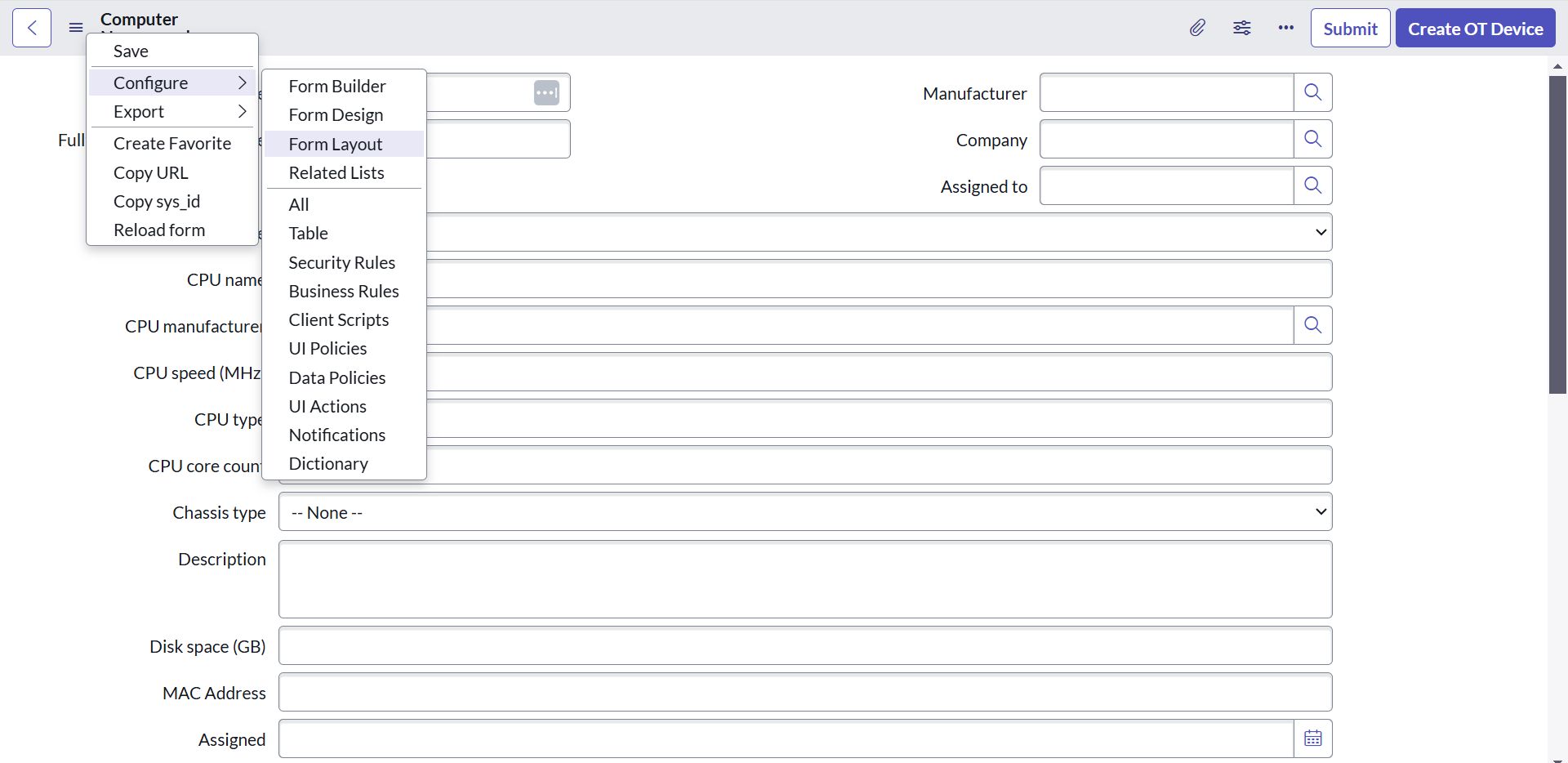The height and width of the screenshot is (763, 1568).
Task: Expand the Configure submenu
Action: coord(173,83)
